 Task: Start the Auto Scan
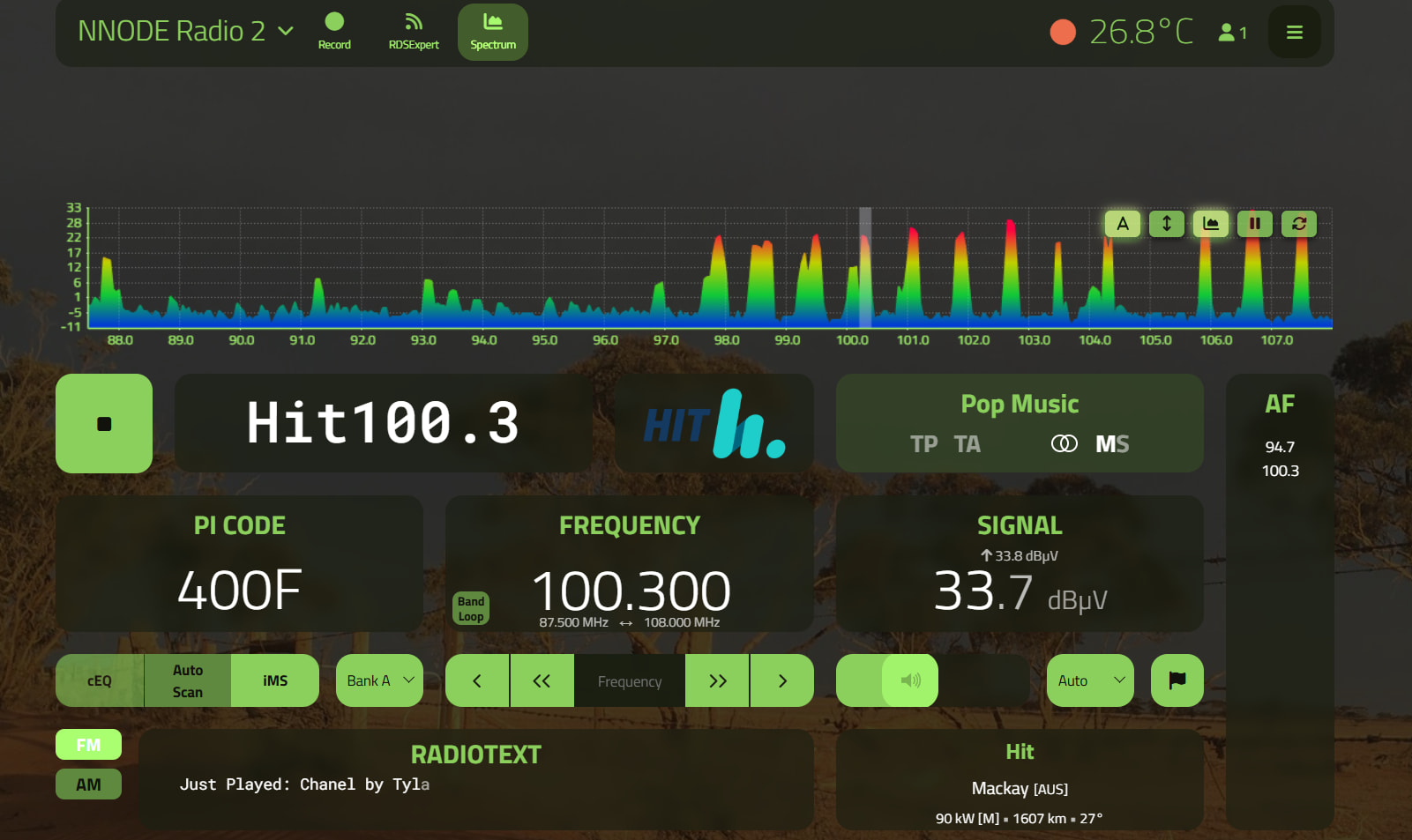point(187,680)
